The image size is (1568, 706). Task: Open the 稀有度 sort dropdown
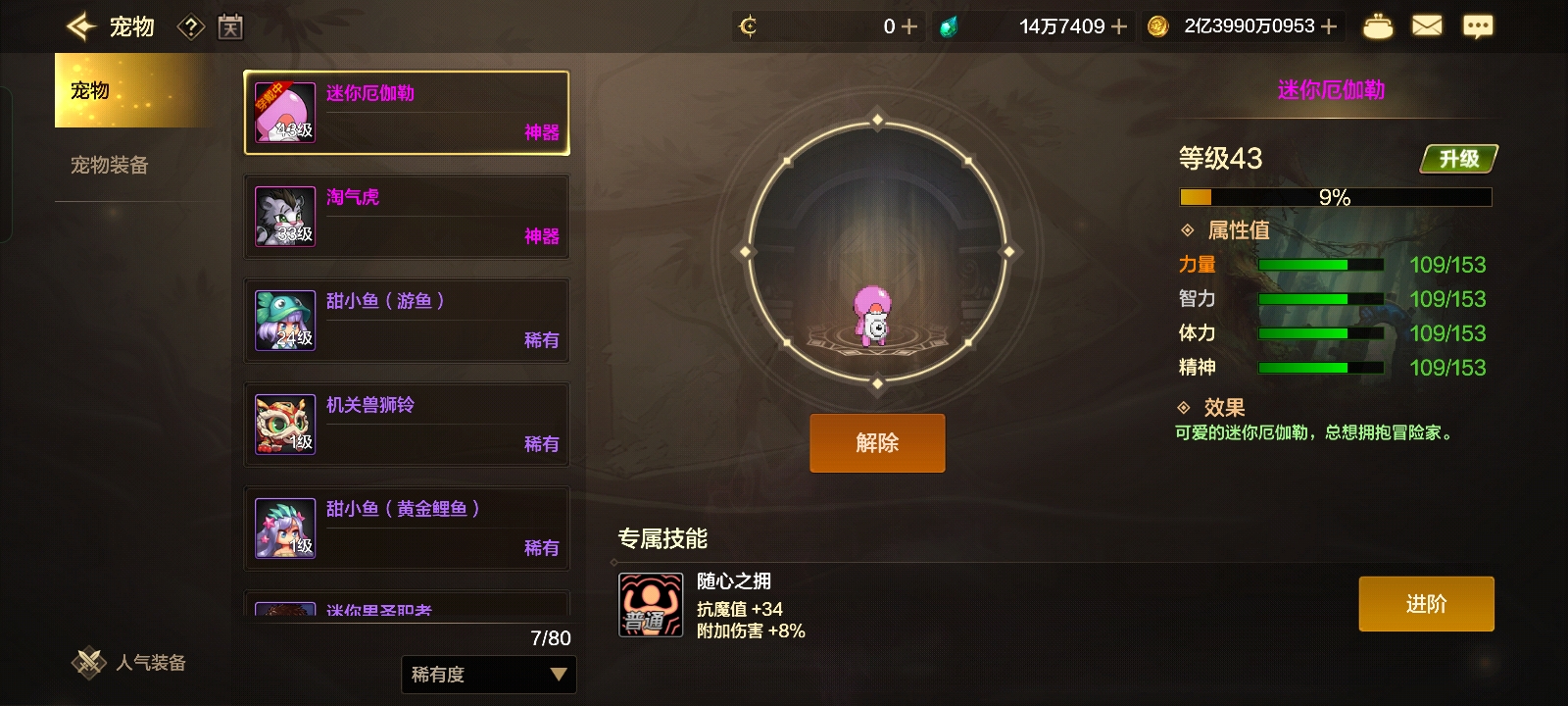[489, 675]
